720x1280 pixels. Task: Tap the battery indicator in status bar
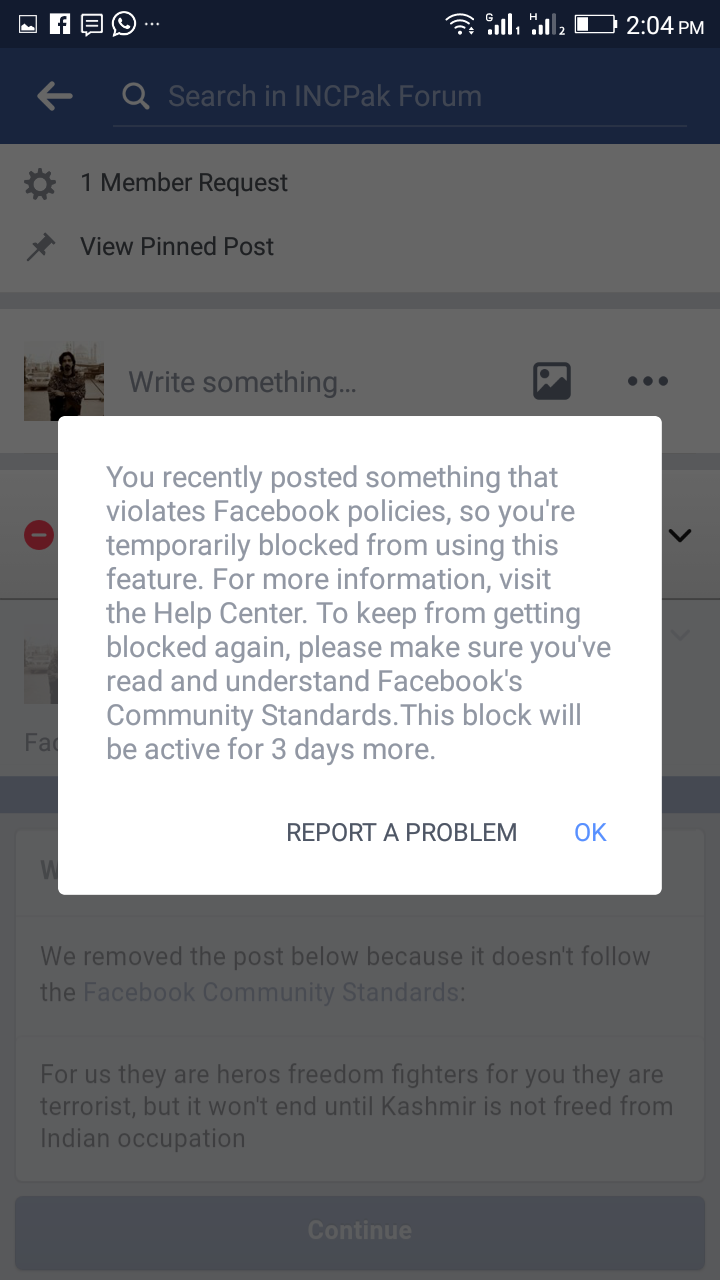595,23
